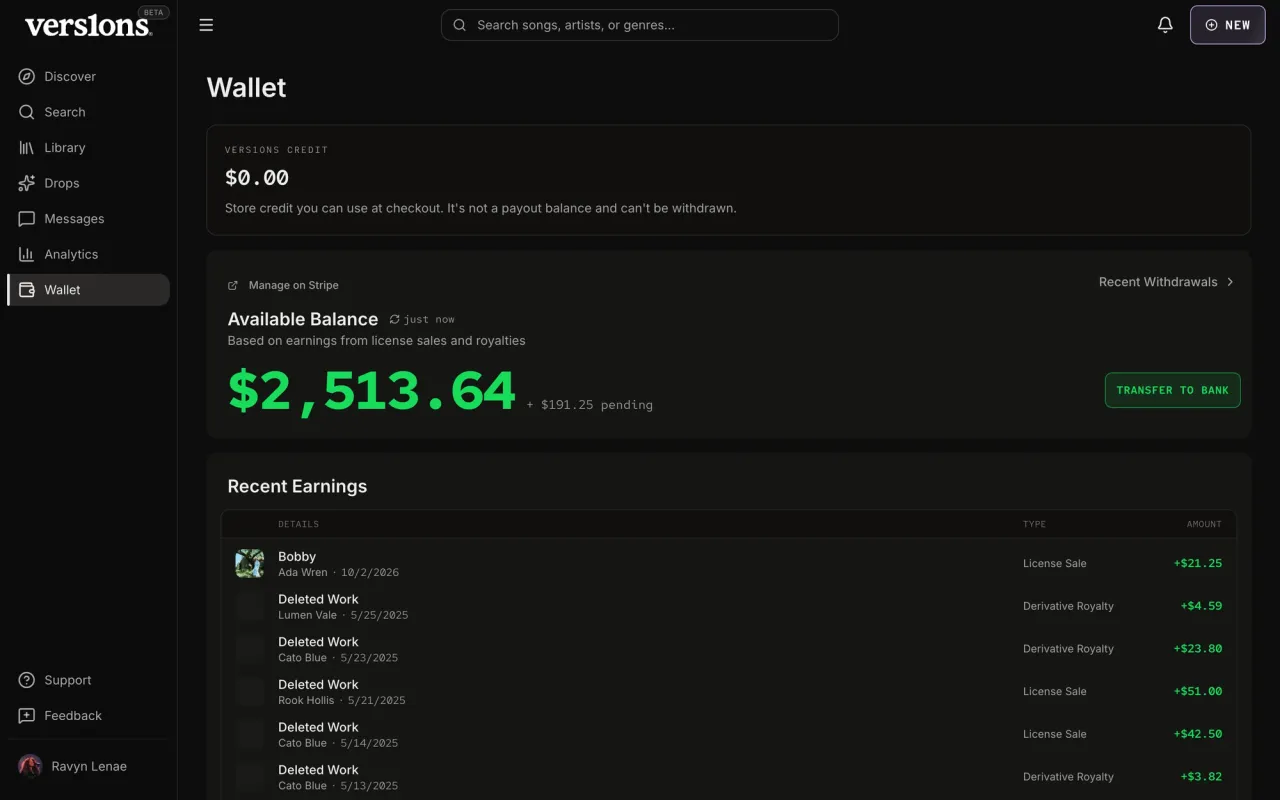Click the $2,513.64 available balance
1280x800 pixels.
[372, 390]
